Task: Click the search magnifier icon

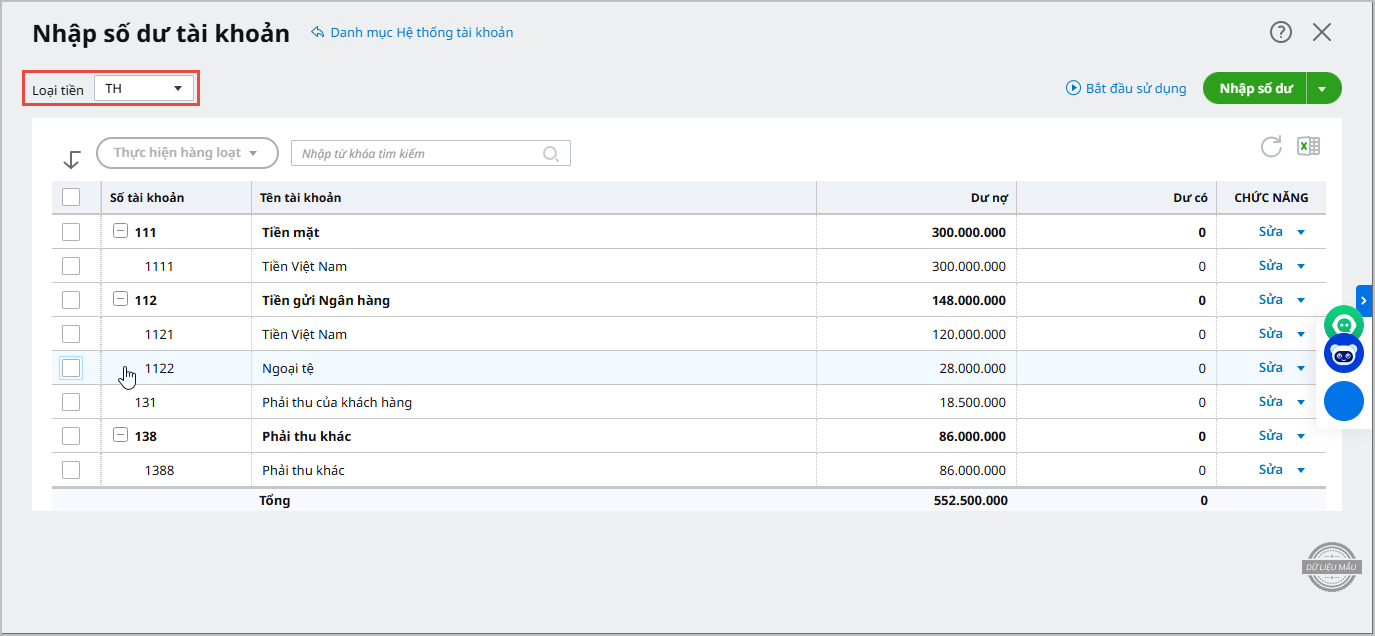Action: click(x=551, y=154)
